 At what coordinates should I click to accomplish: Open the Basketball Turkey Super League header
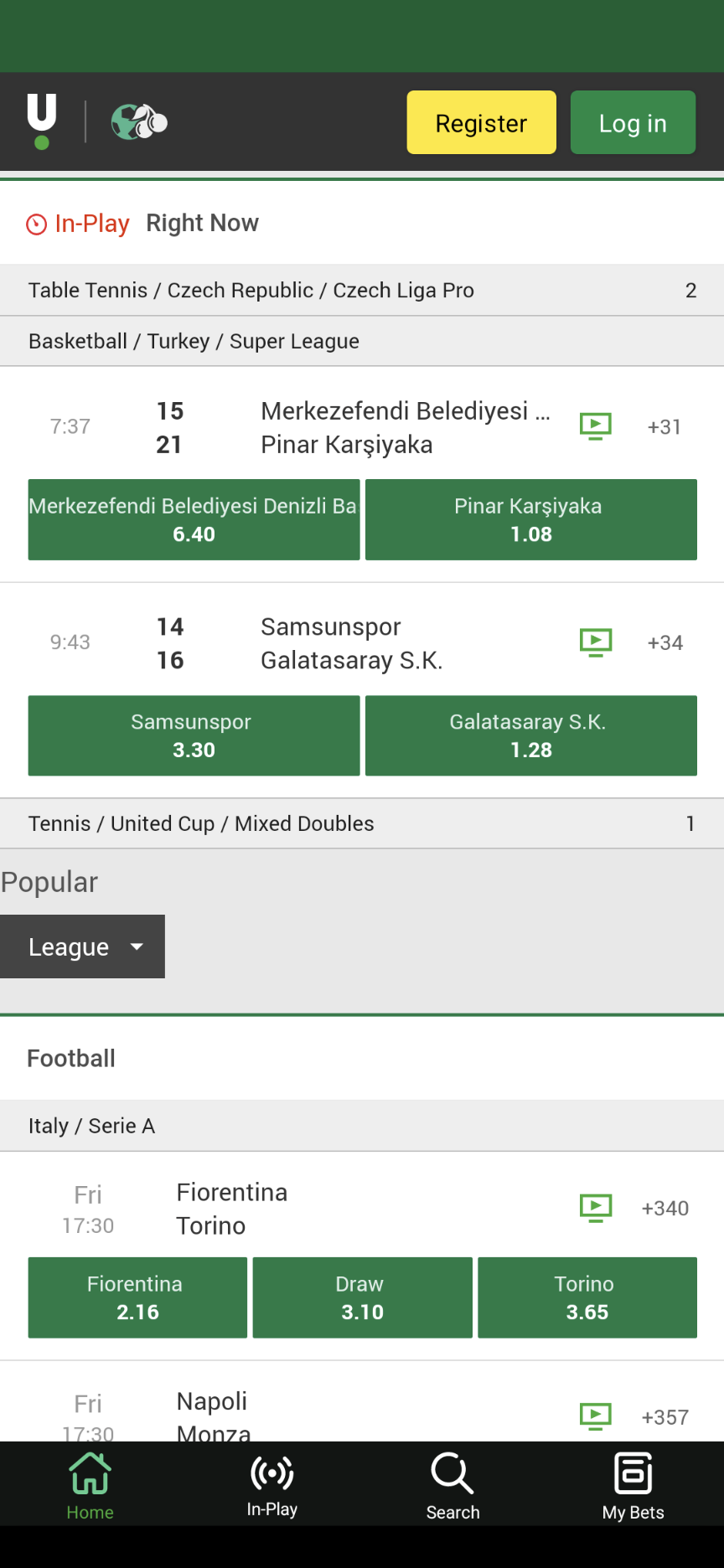pos(362,341)
